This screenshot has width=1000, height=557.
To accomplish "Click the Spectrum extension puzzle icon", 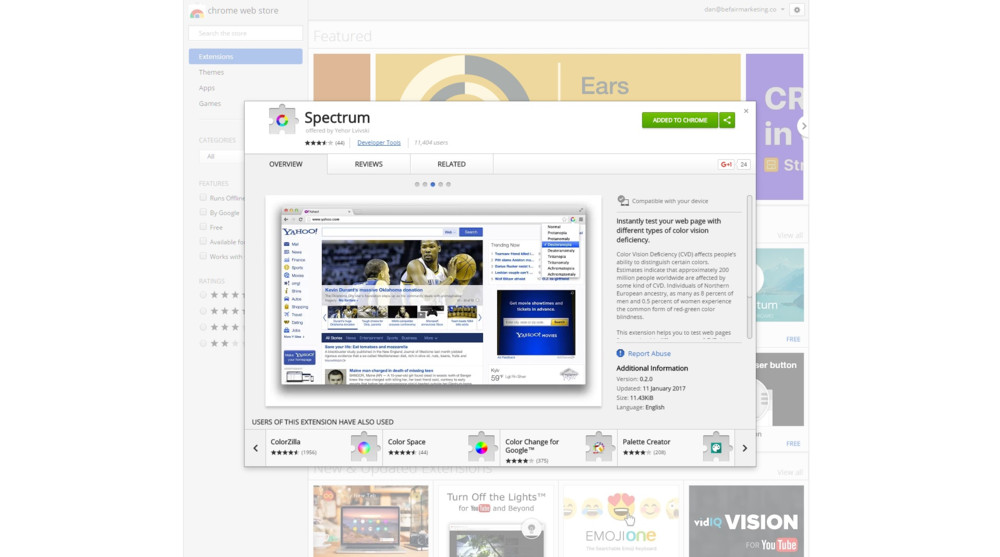I will 282,119.
